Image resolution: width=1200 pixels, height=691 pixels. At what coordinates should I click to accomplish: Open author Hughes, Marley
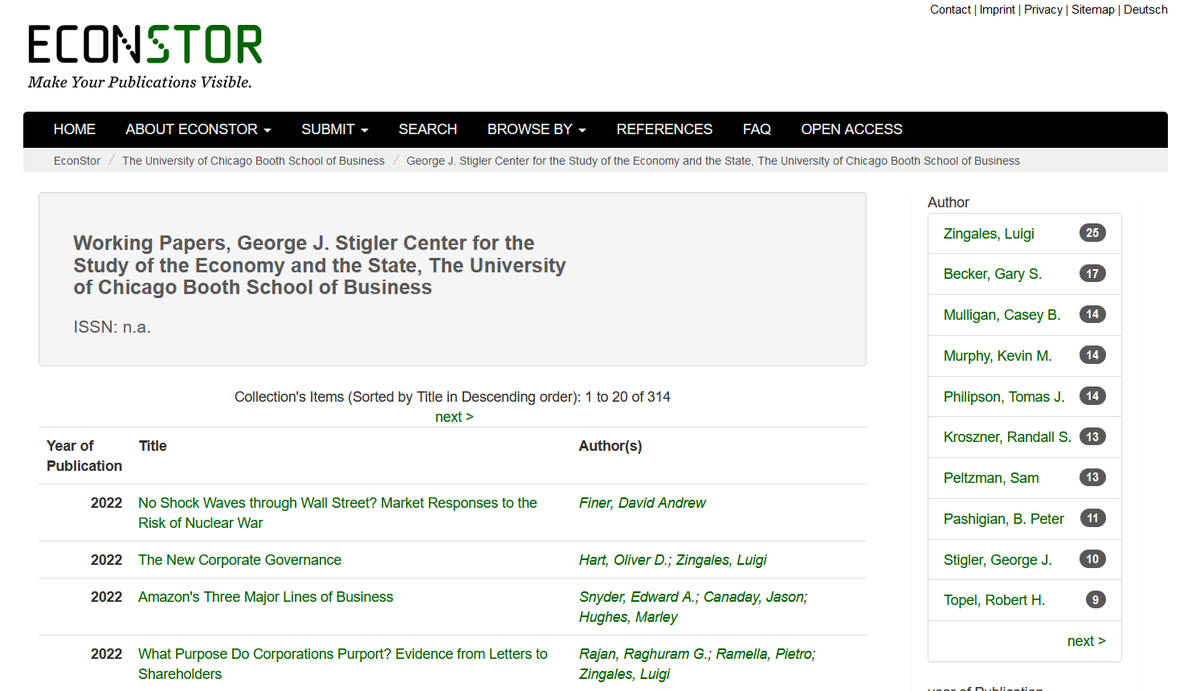click(x=628, y=617)
